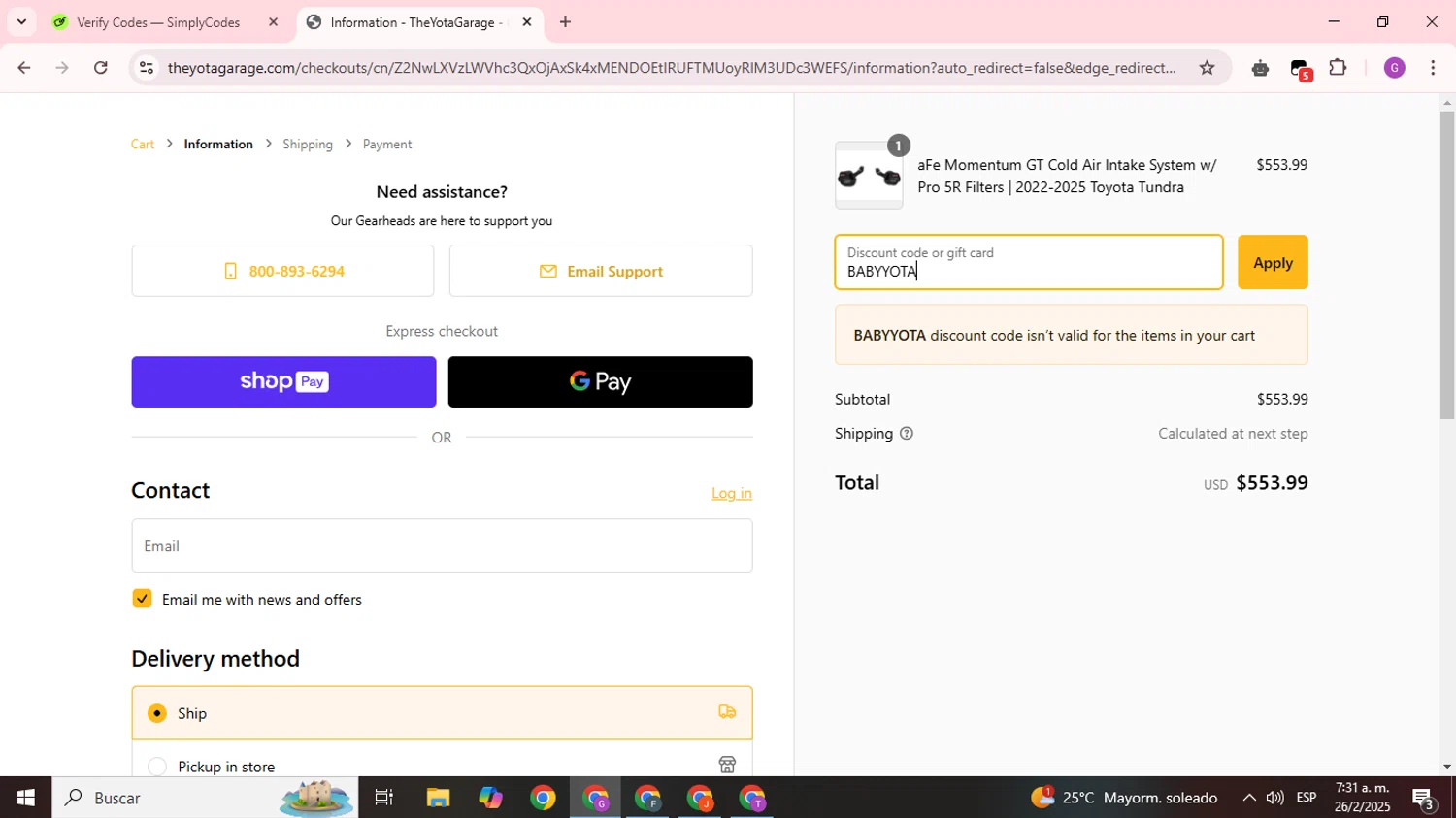Click the Log in link
1456x818 pixels.
(732, 493)
